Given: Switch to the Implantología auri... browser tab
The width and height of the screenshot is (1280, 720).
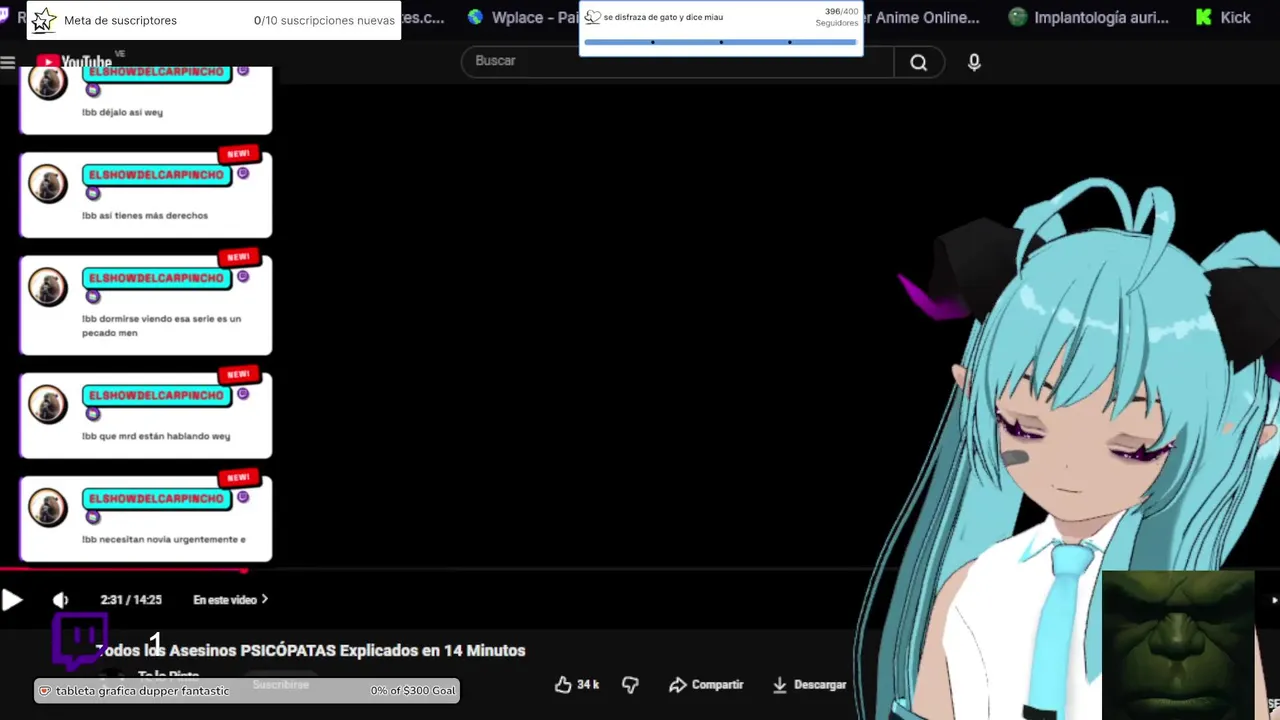Looking at the screenshot, I should coord(1088,17).
